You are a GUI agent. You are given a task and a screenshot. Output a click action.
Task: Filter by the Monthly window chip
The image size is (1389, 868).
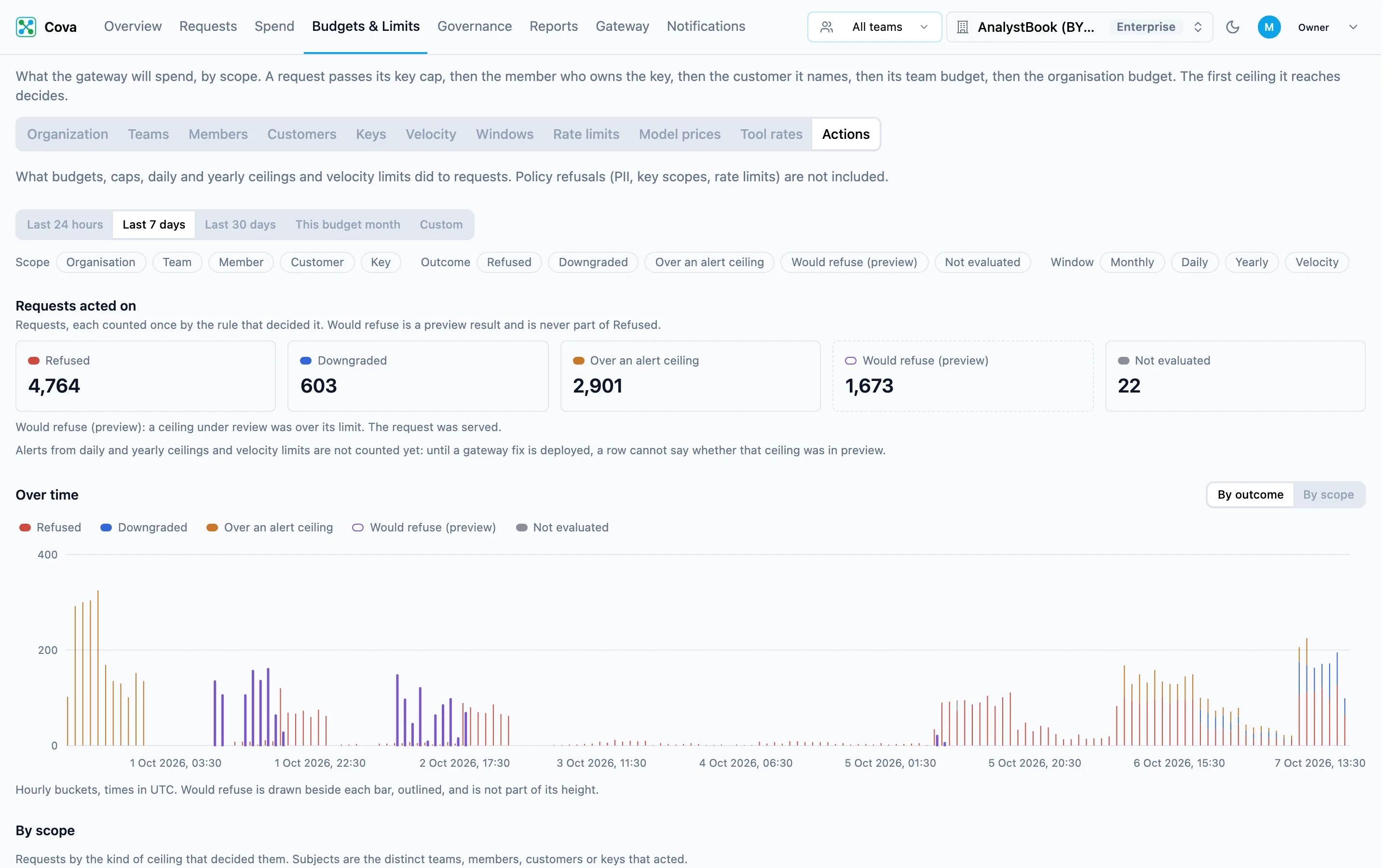click(x=1132, y=262)
